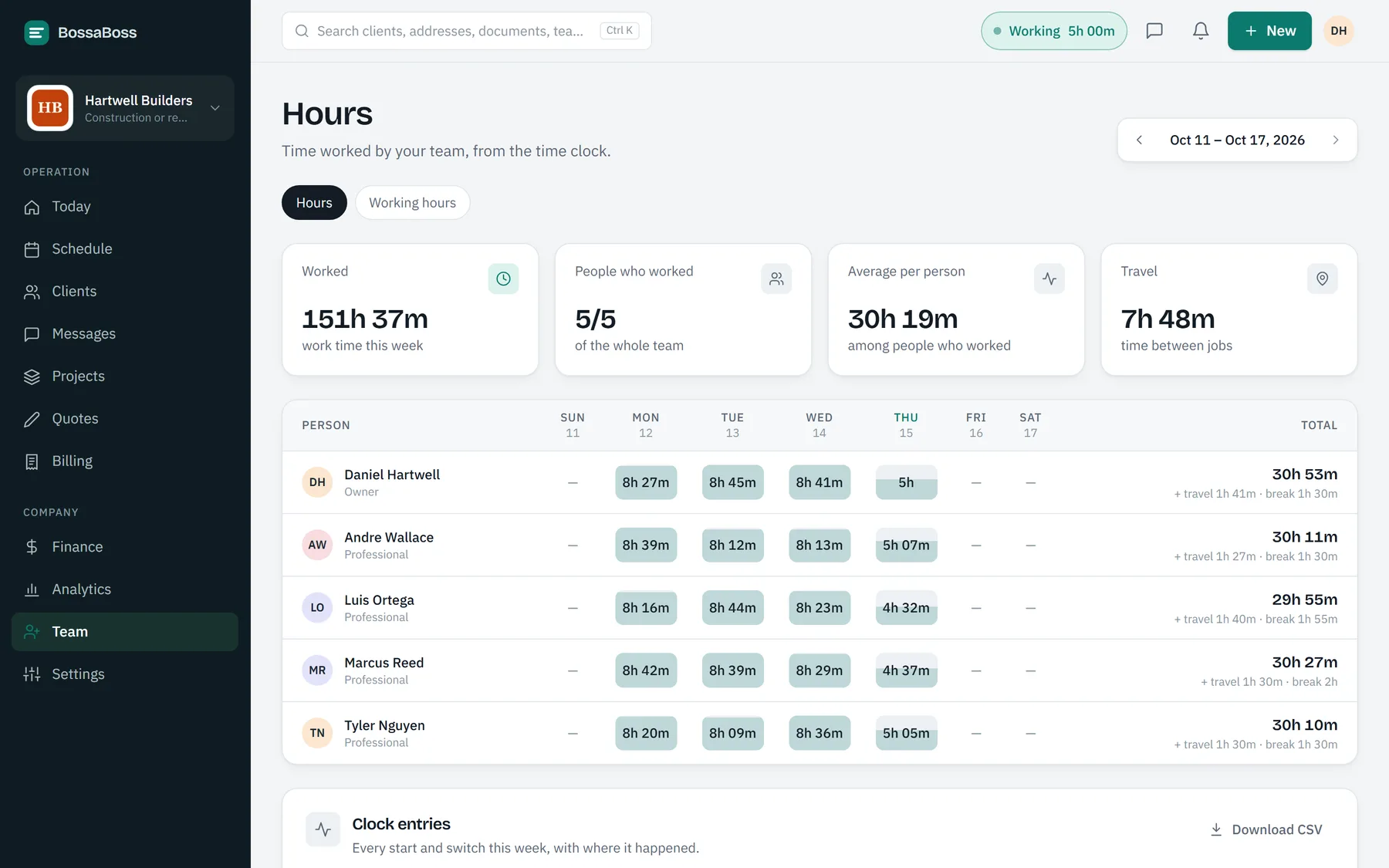The height and width of the screenshot is (868, 1389).
Task: Click Luis Ortega's Thursday 4h 32m cell
Action: tap(906, 608)
